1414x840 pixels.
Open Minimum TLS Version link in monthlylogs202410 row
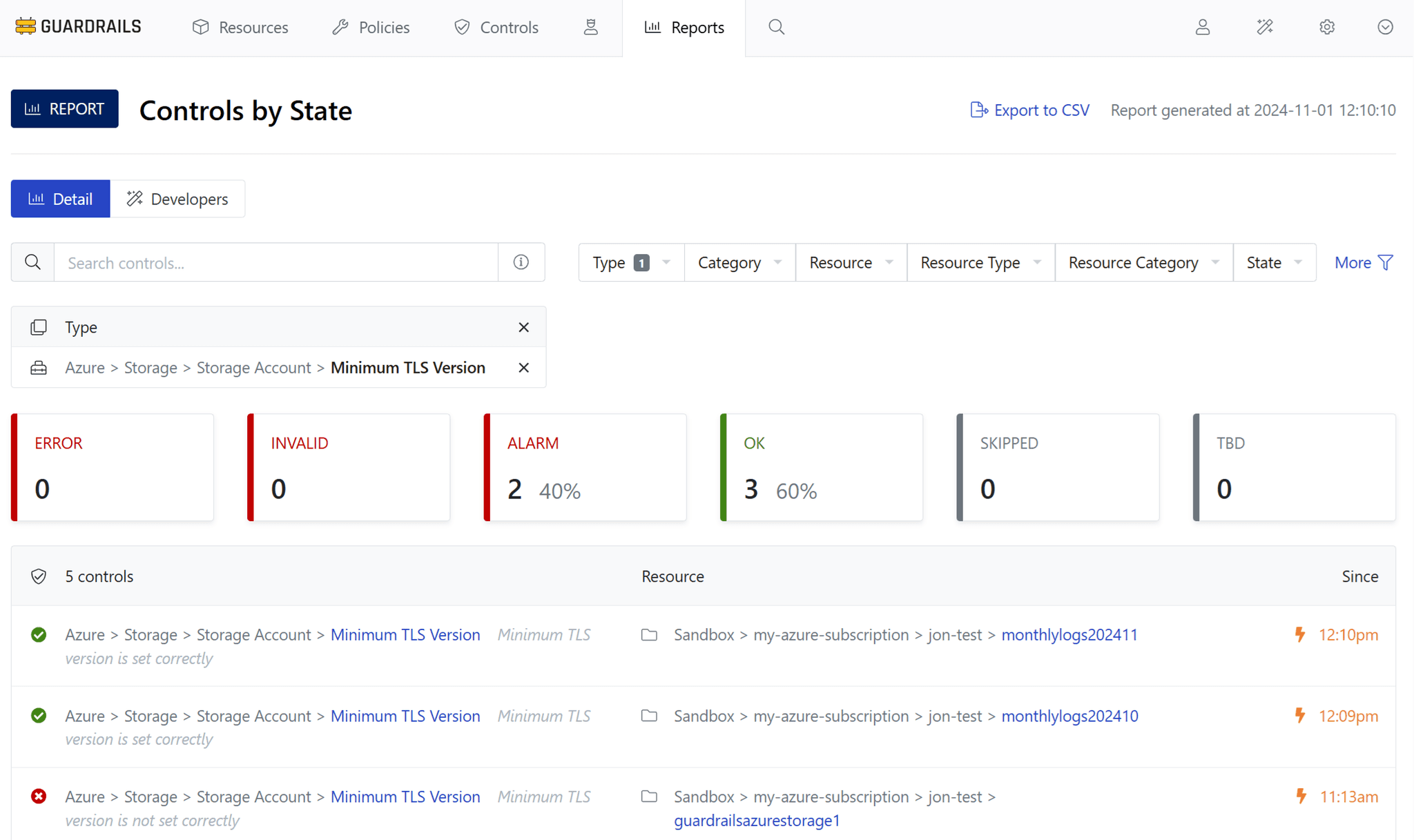click(405, 716)
